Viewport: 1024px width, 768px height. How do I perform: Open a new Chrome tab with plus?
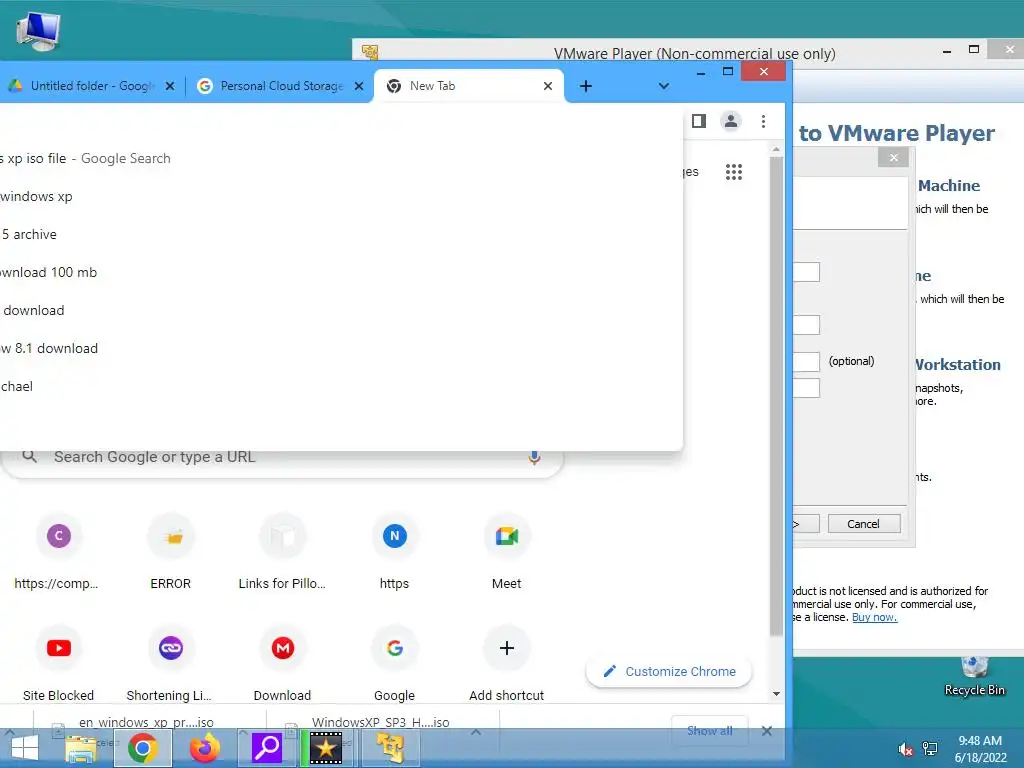(x=586, y=86)
